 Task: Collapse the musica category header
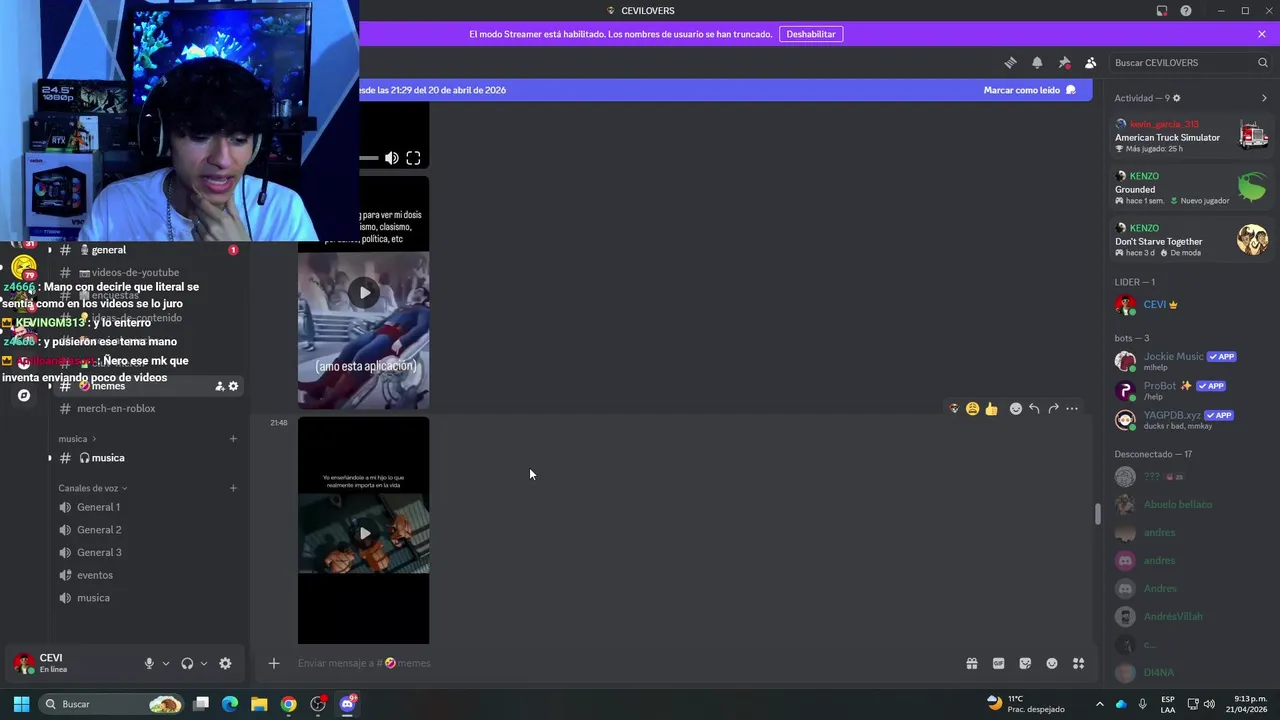click(x=78, y=439)
